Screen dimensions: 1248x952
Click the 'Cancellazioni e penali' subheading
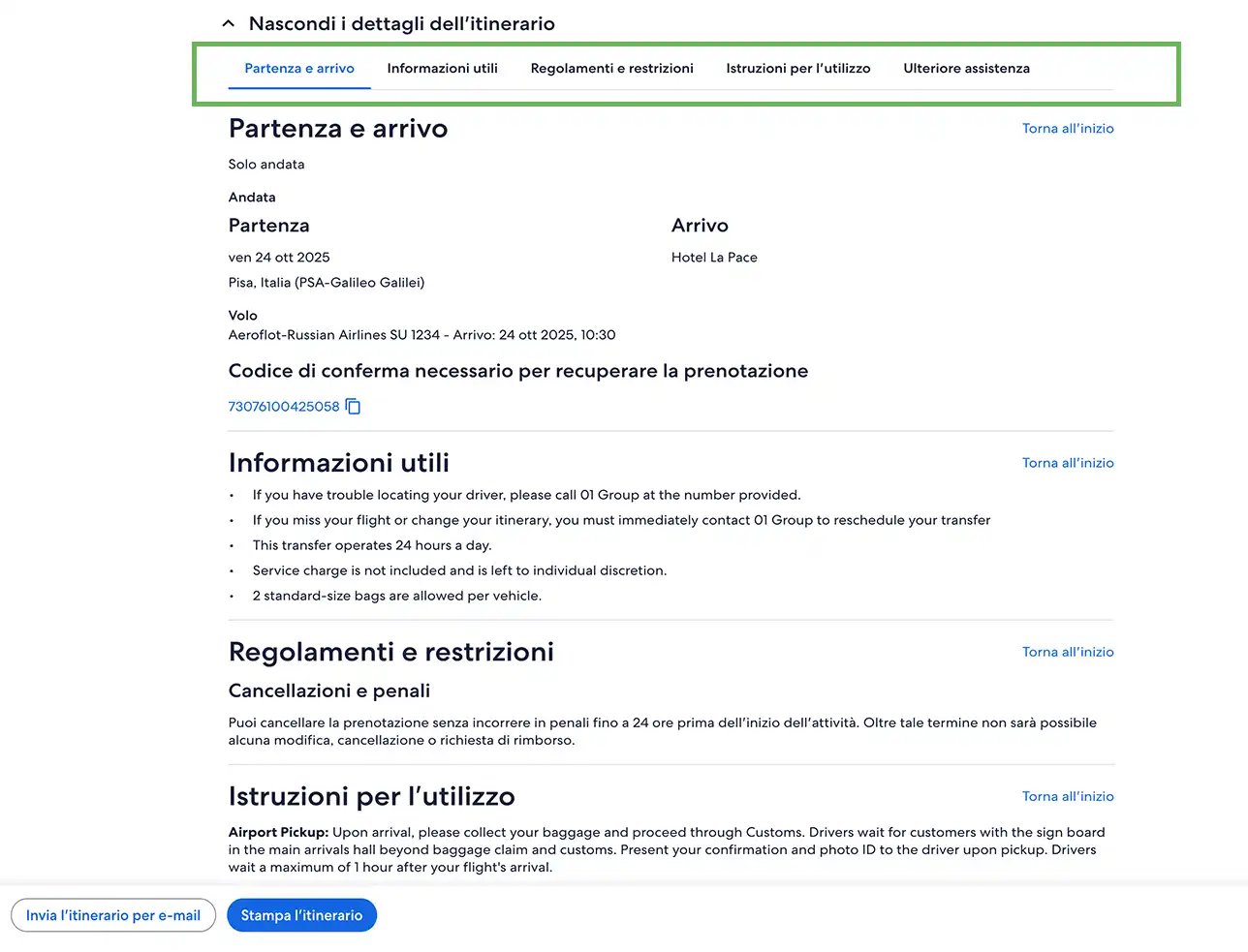(329, 691)
